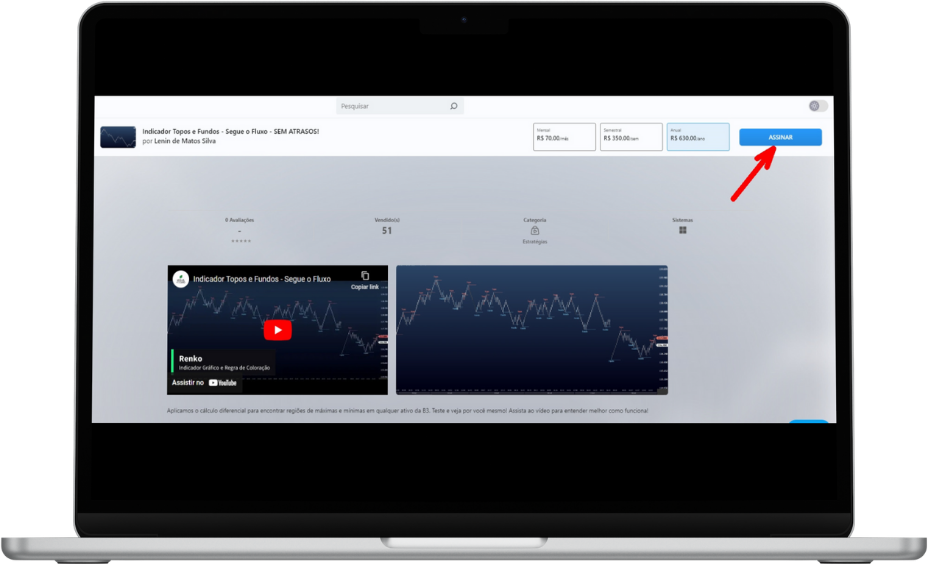
Task: Click the blue ASSINAR button
Action: point(780,137)
